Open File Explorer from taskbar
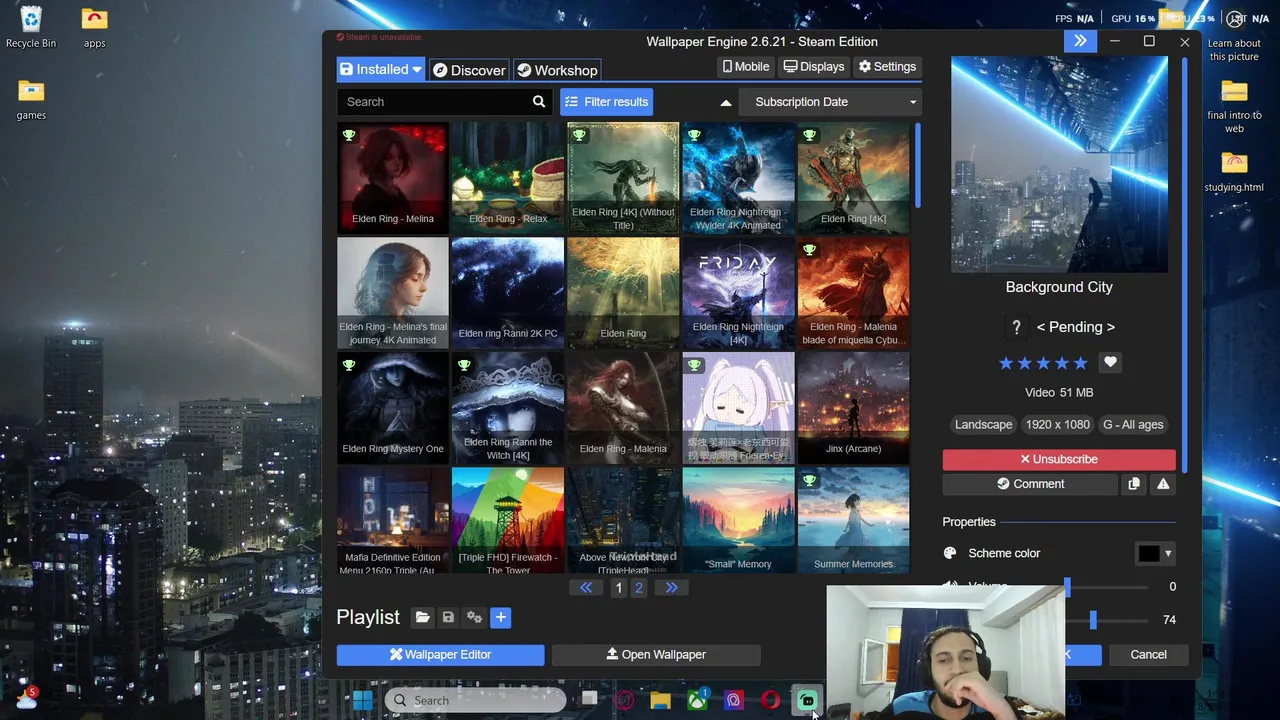Viewport: 1280px width, 720px height. [660, 700]
